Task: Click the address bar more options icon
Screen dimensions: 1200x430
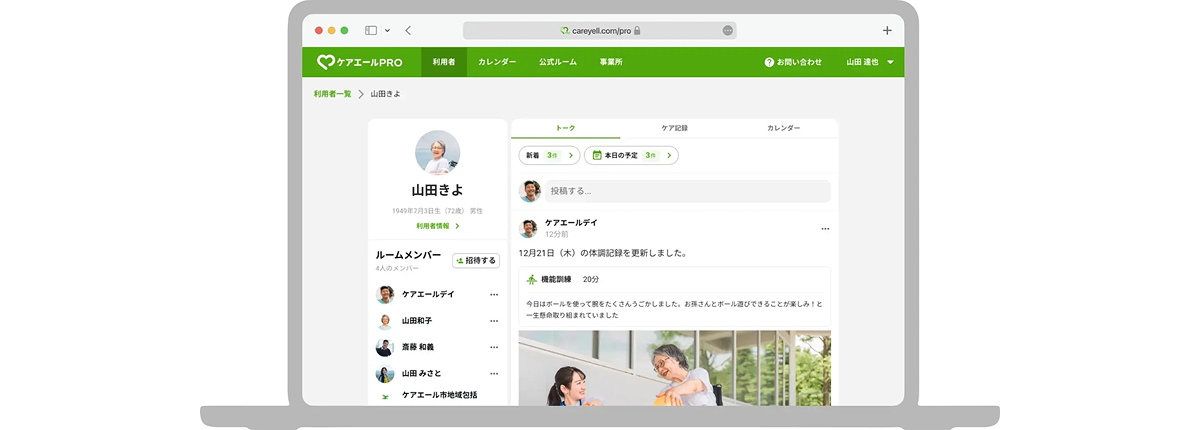Action: [727, 31]
